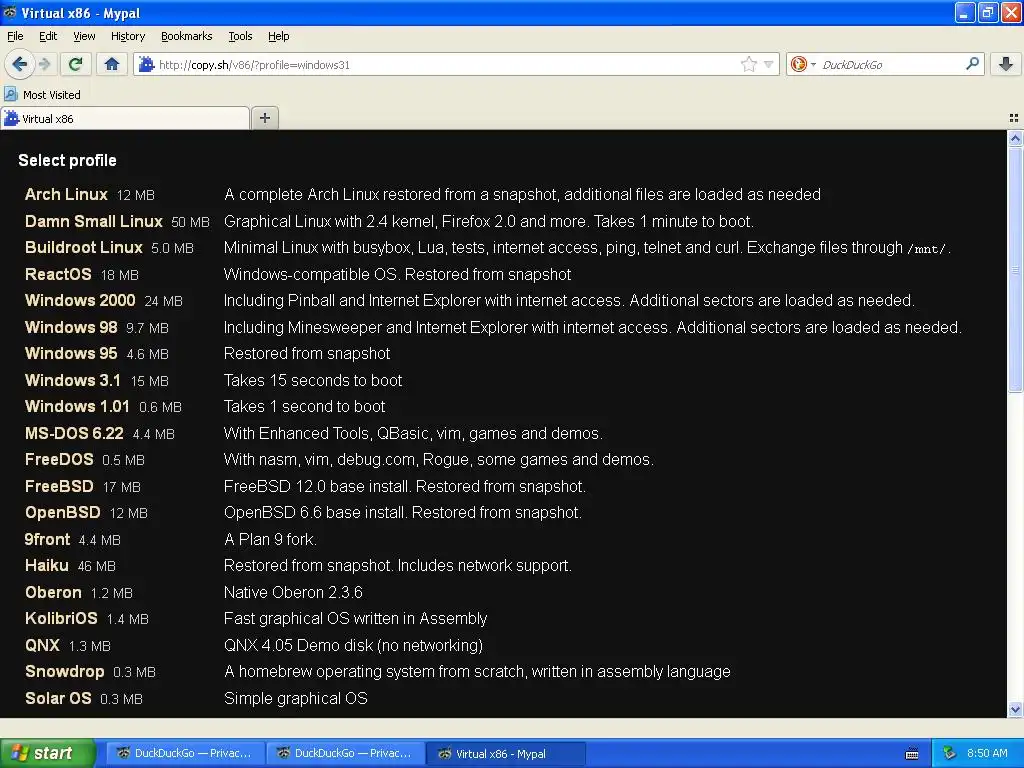Expand the URL bar history dropdown arrow
The width and height of the screenshot is (1024, 768).
769,64
